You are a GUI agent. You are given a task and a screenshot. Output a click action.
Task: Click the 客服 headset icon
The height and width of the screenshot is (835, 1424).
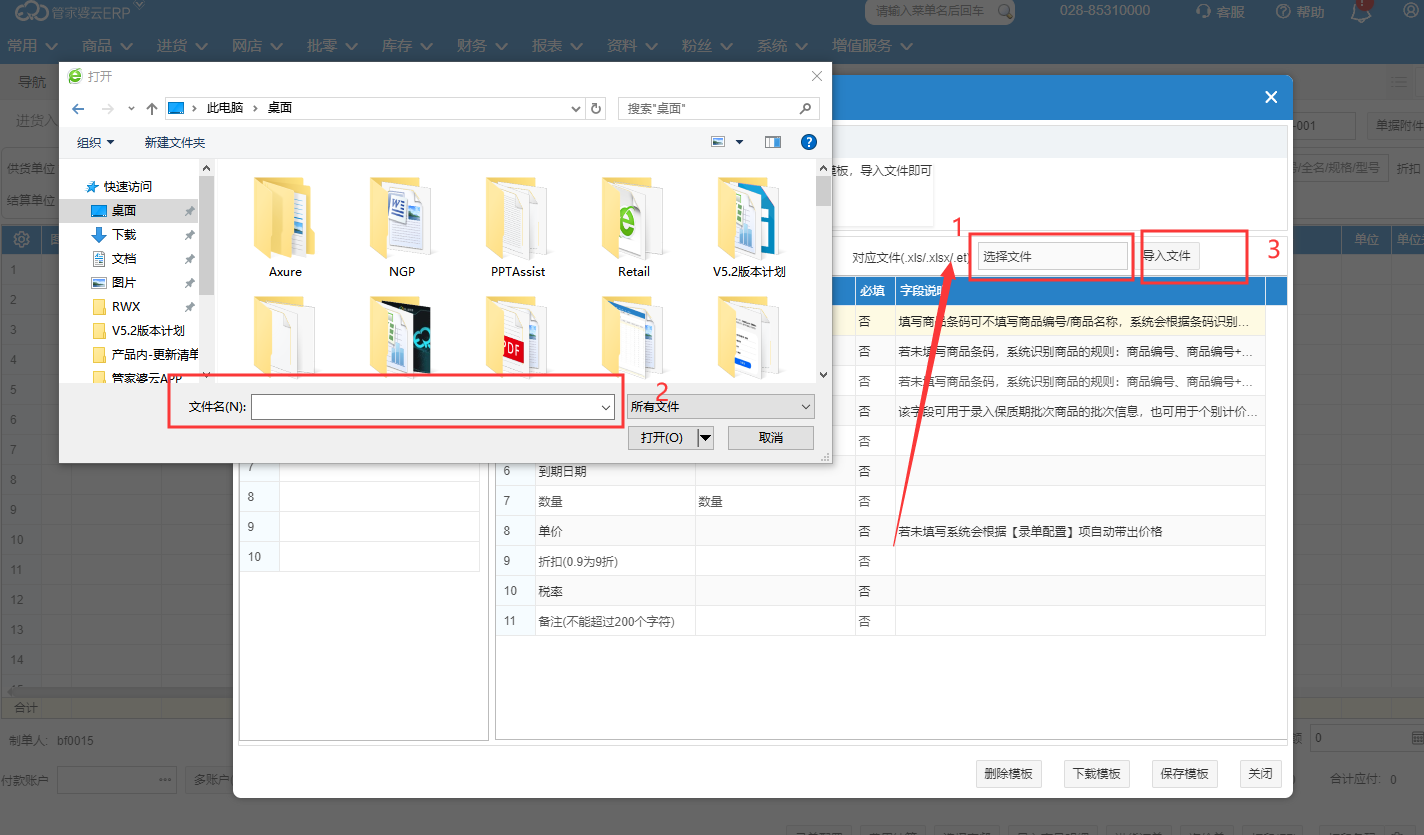click(x=1204, y=12)
